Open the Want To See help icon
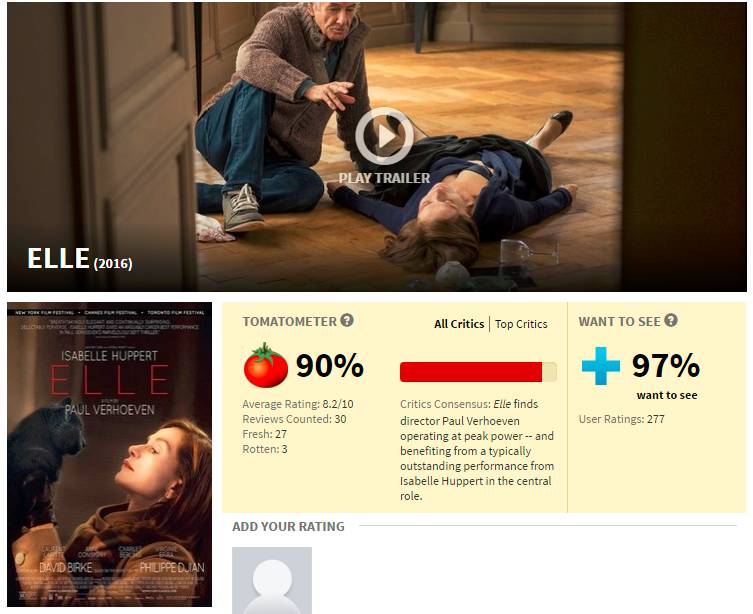The height and width of the screenshot is (614, 753). 671,320
